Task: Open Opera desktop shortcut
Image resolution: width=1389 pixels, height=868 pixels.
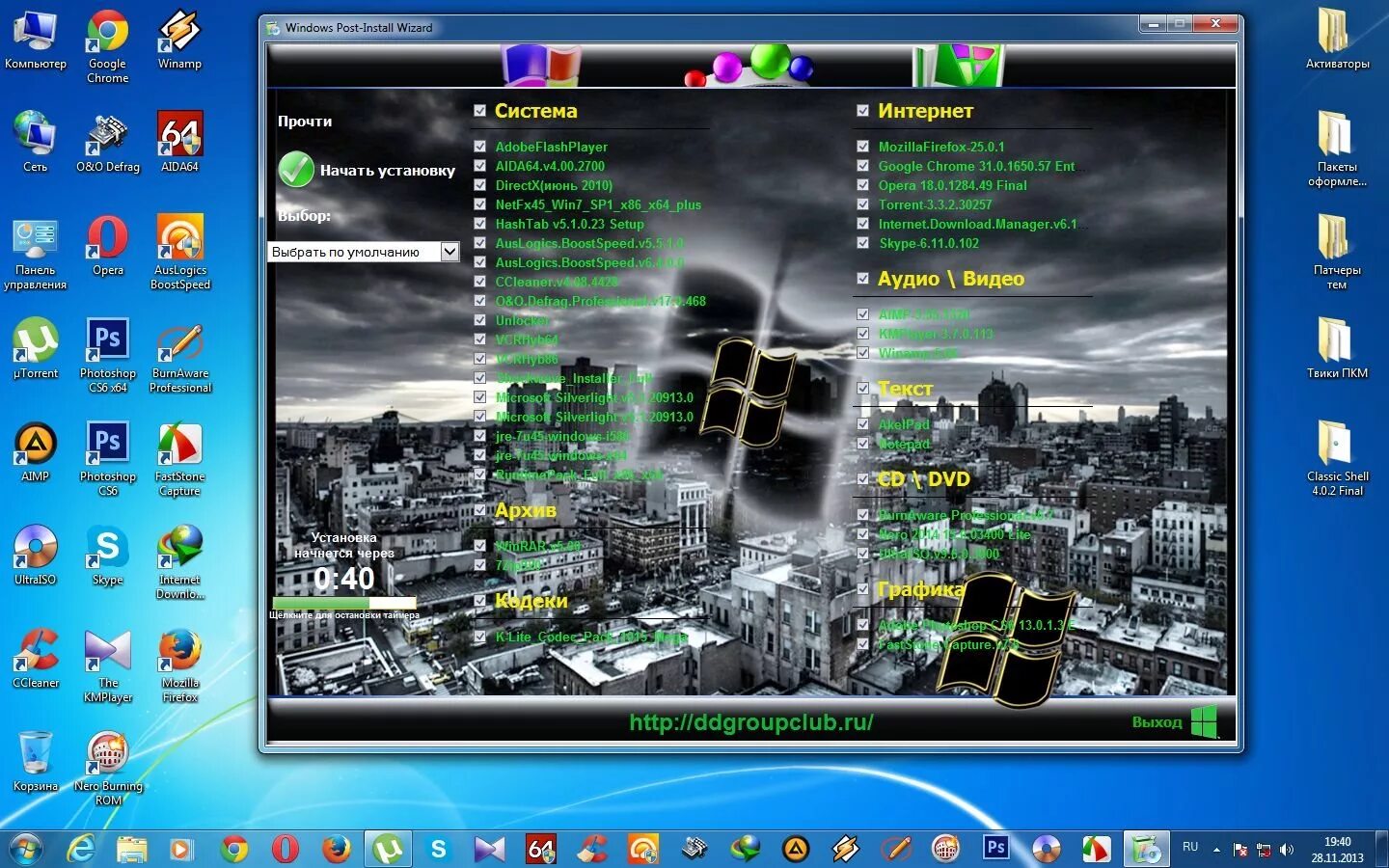Action: click(108, 246)
